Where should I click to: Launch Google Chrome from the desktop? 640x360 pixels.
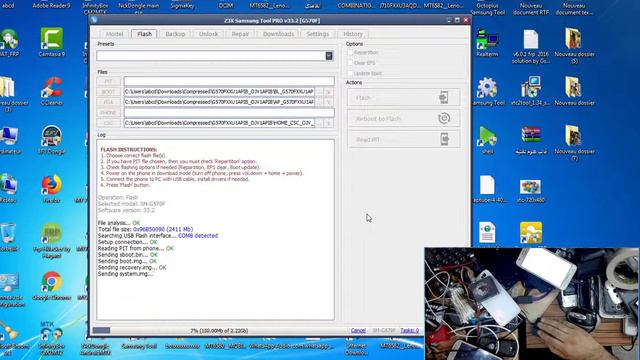point(51,286)
